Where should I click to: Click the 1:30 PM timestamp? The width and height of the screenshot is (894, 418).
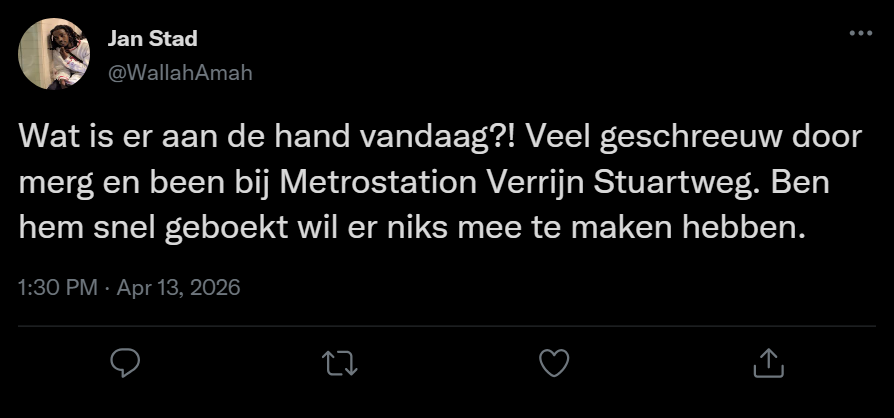(57, 287)
